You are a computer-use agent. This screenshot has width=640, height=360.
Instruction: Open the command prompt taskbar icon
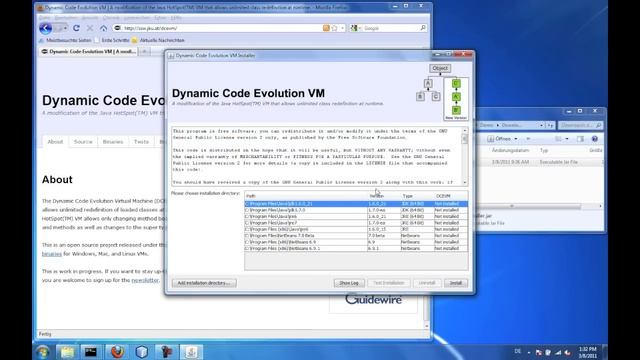[91, 352]
